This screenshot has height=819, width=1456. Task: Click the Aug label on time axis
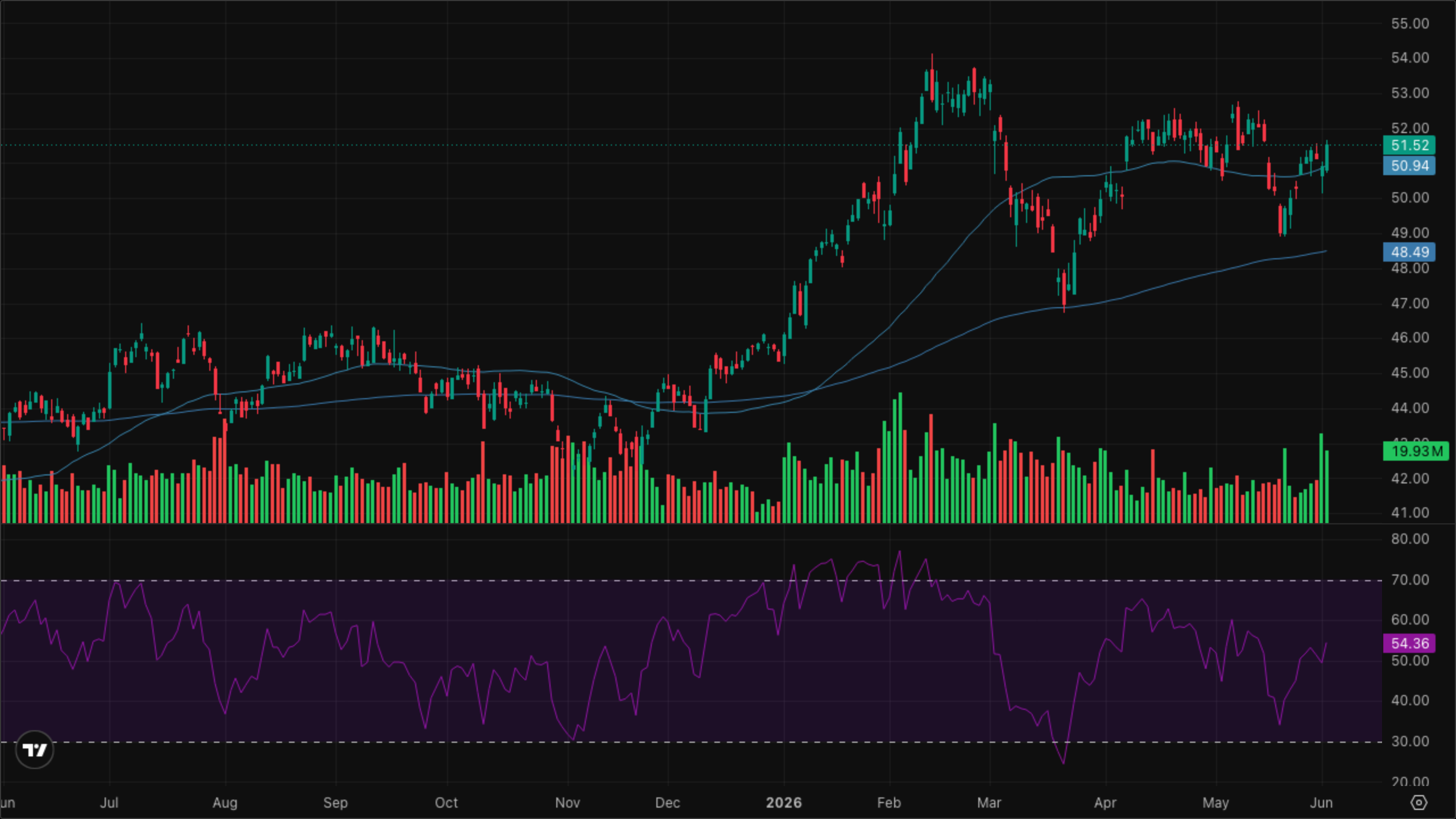click(x=225, y=803)
